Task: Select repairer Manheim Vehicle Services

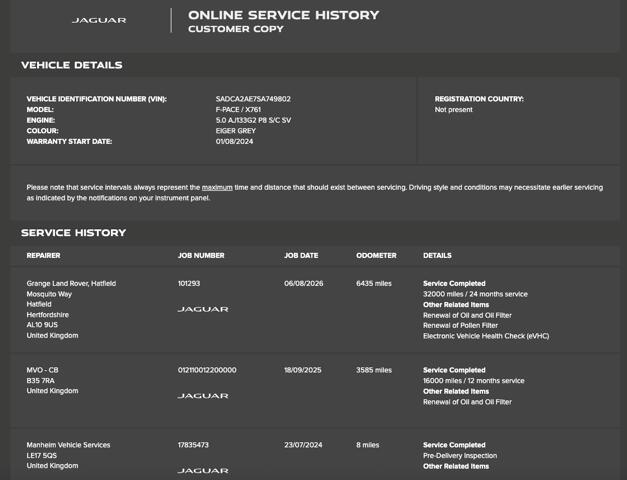Action: [x=68, y=445]
